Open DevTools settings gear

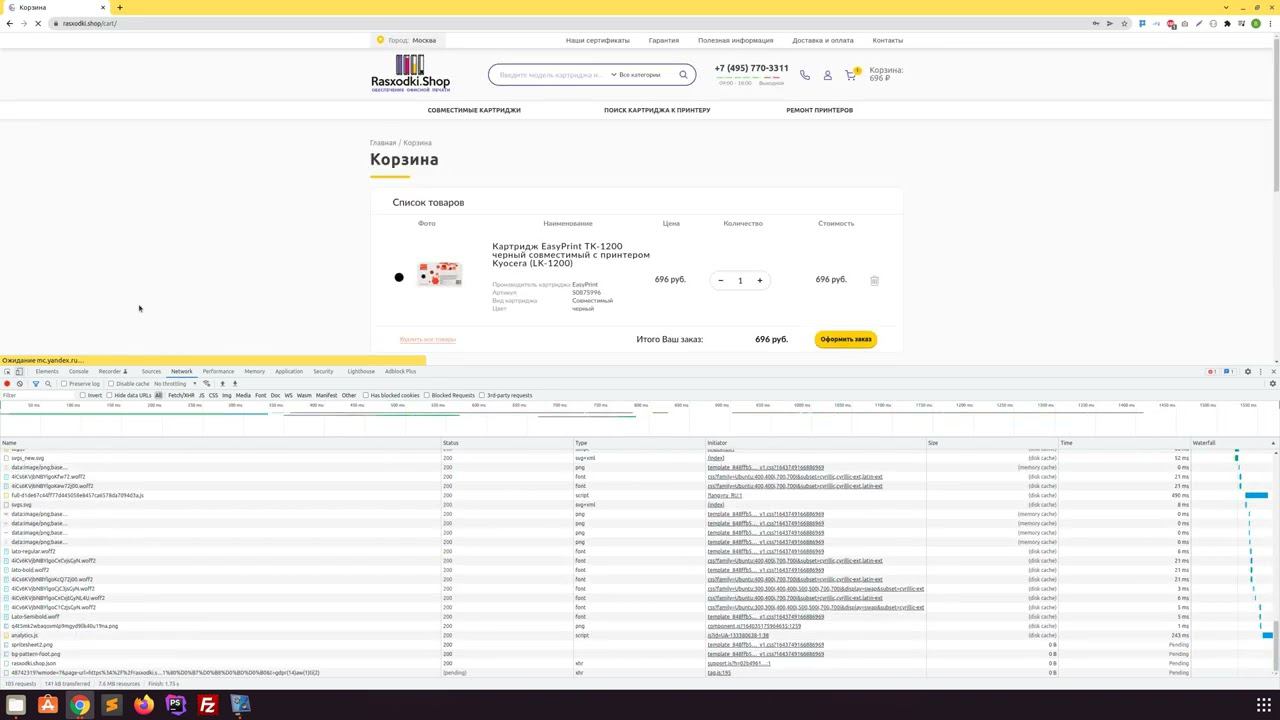coord(1247,372)
